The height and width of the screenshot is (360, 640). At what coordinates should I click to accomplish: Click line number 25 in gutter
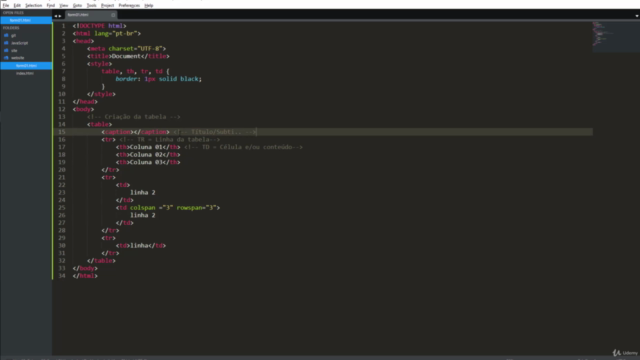pos(62,208)
